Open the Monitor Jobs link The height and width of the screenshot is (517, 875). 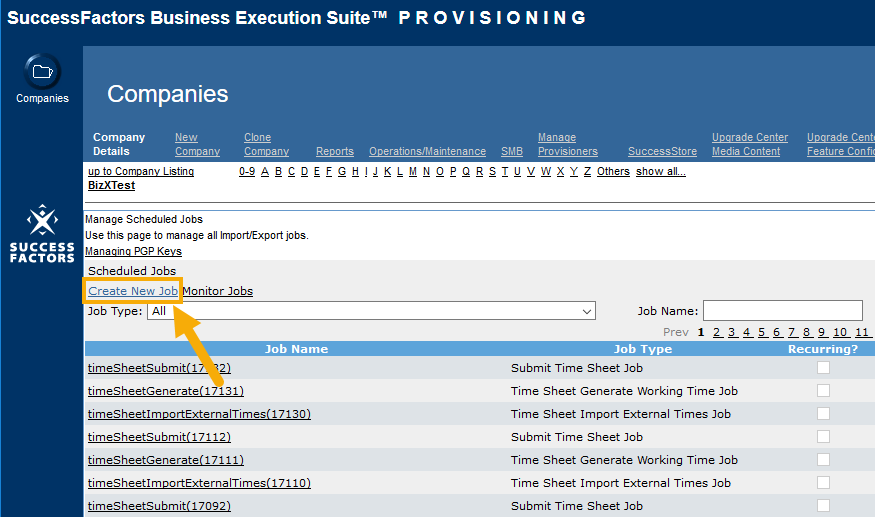(218, 291)
